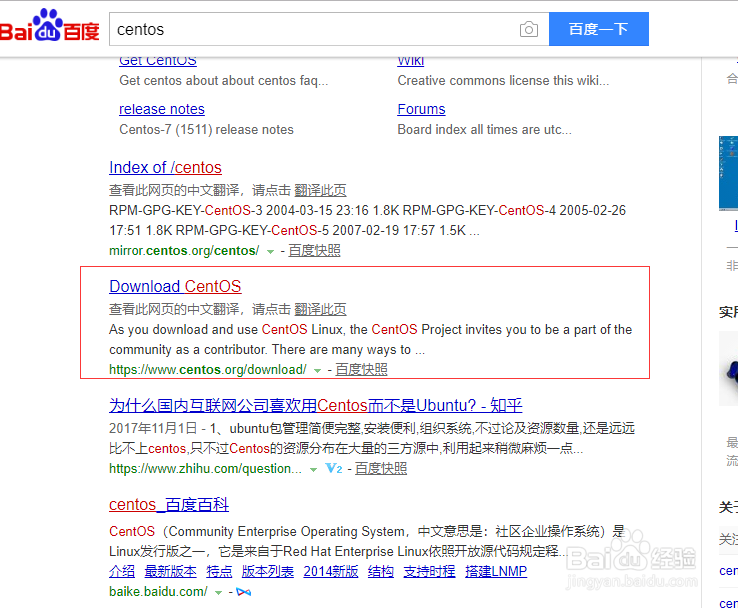Expand dropdown arrow after baike.baidu.com/

218,592
